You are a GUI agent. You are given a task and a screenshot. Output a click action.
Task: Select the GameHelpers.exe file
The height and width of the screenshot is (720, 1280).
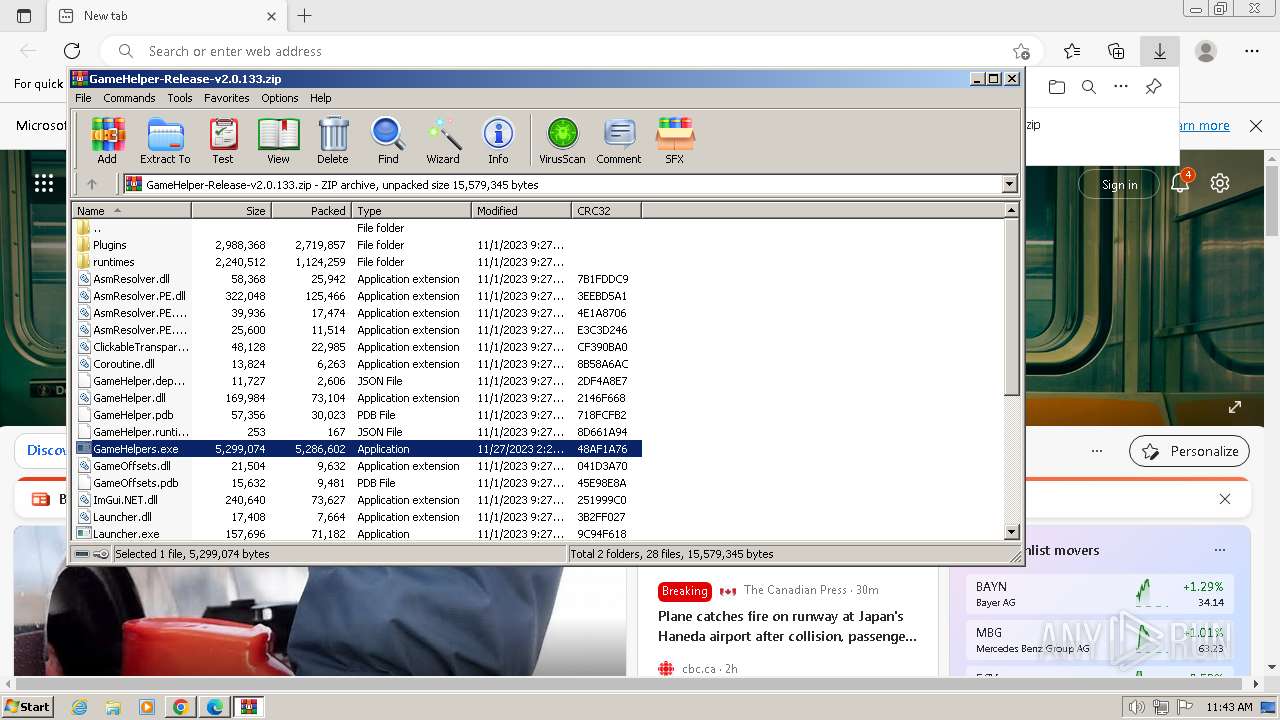358,449
